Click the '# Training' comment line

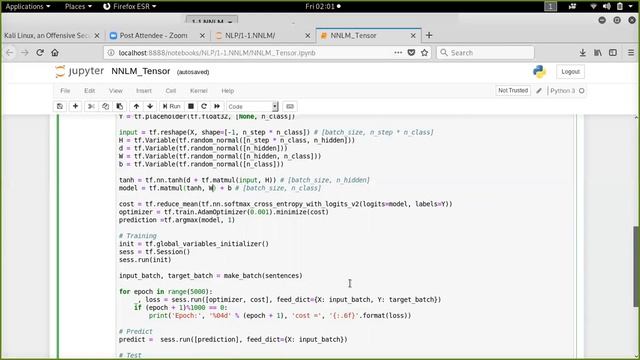[x=138, y=236]
